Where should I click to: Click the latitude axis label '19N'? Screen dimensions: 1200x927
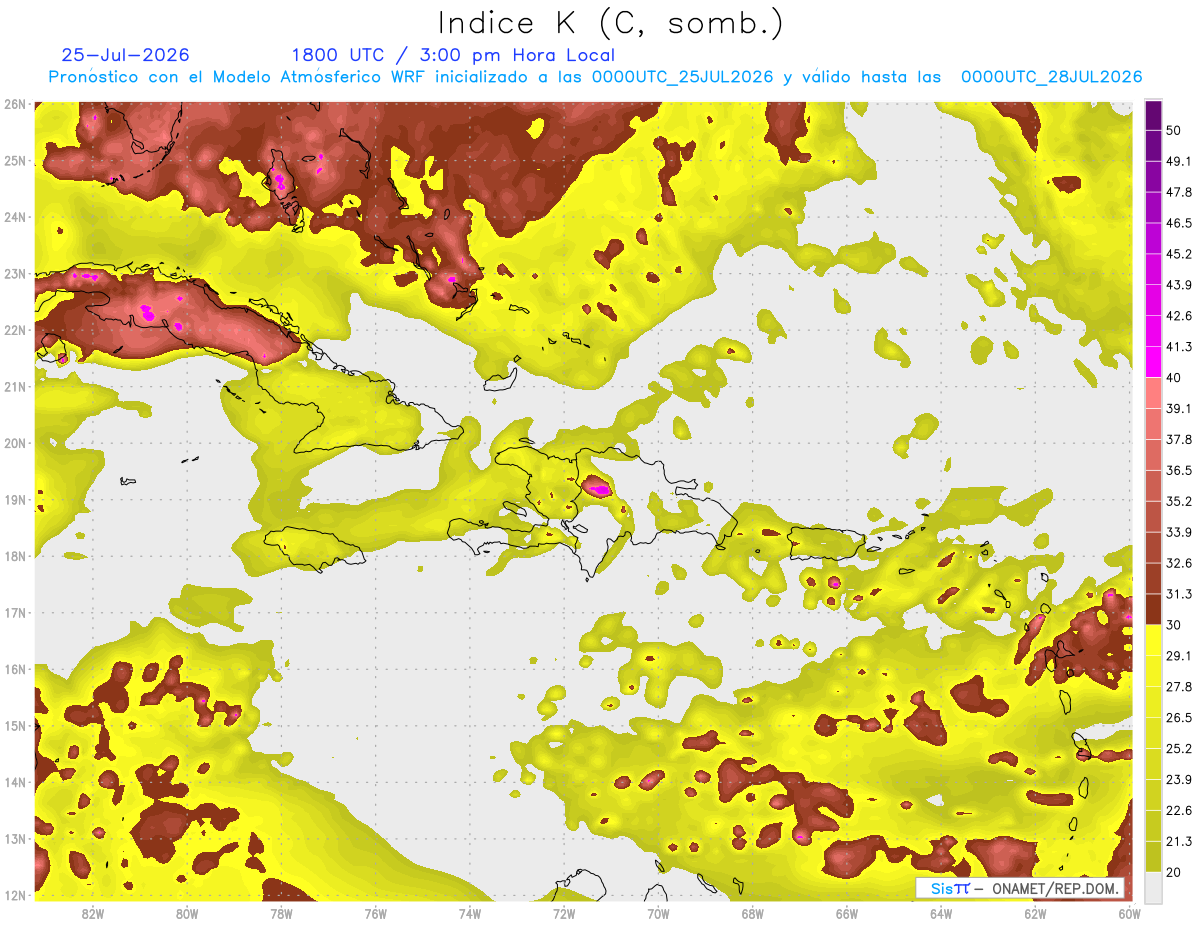(x=15, y=499)
